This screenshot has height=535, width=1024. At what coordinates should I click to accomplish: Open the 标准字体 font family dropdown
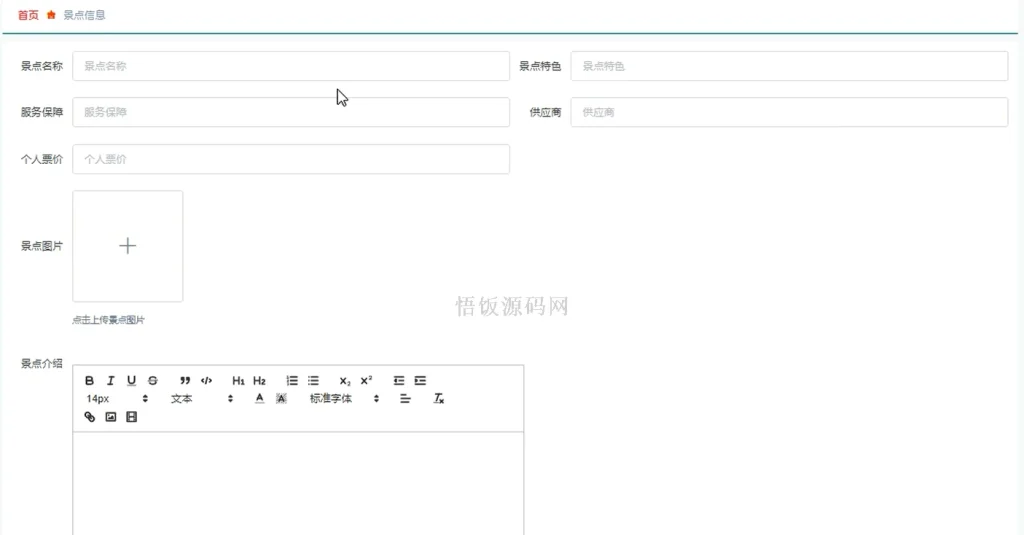[x=344, y=398]
